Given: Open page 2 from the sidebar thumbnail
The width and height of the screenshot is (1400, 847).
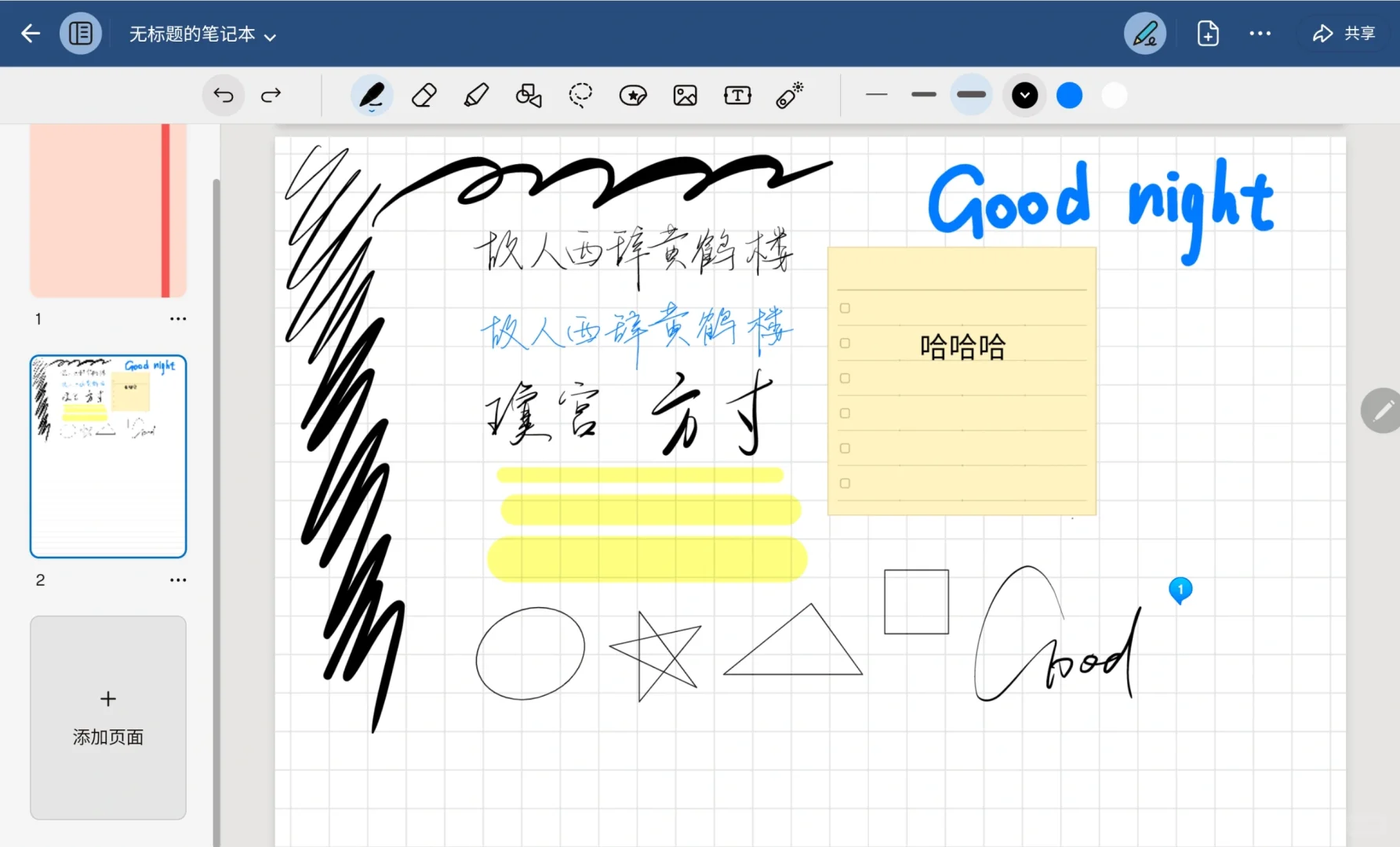Looking at the screenshot, I should 107,455.
